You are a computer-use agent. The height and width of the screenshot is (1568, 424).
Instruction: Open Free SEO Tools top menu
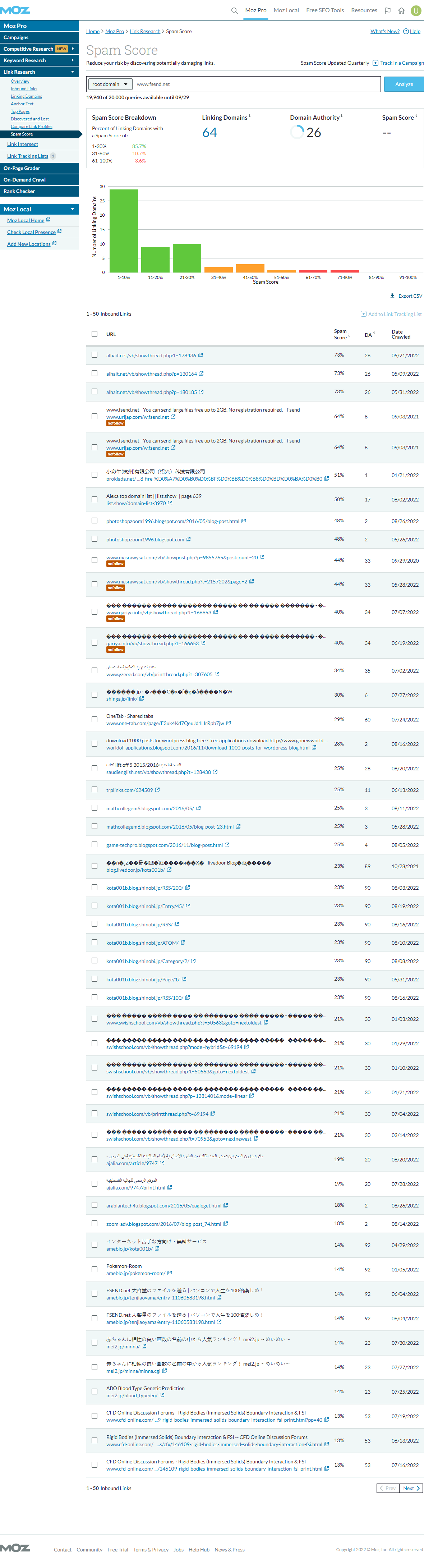(x=325, y=10)
